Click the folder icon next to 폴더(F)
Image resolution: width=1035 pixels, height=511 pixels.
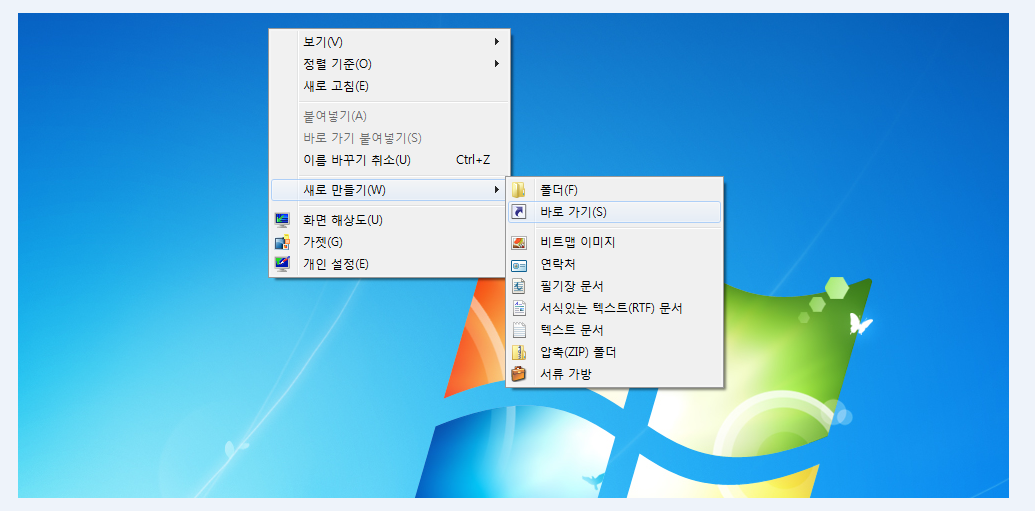pos(519,190)
